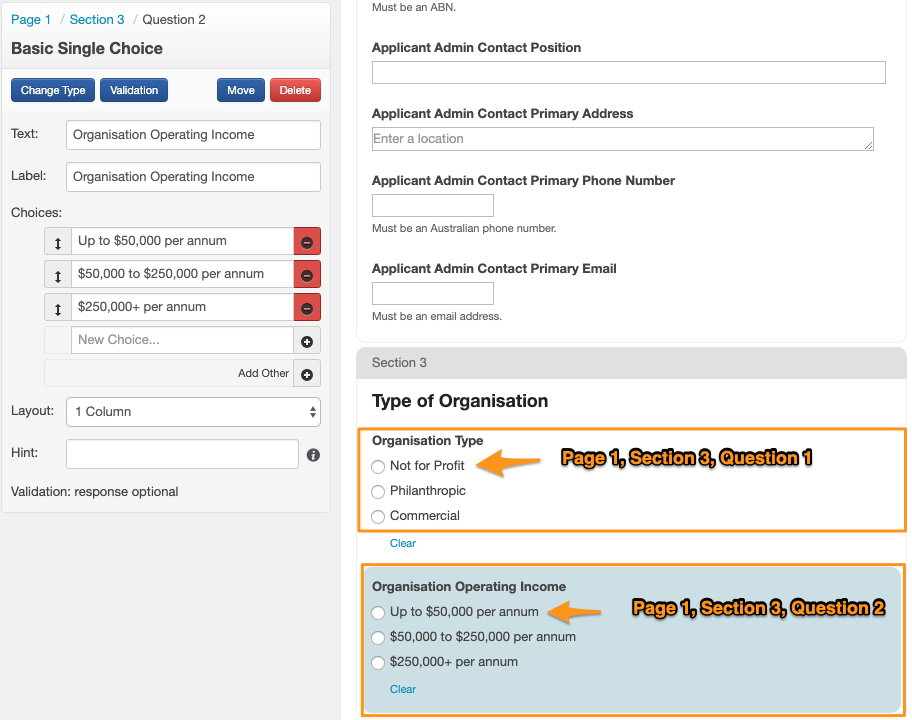
Task: Click the reorder handle for 'Up to $50,000'
Action: coord(58,242)
